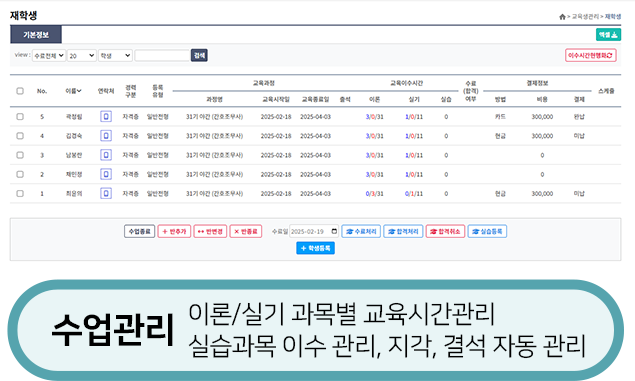Select the 기본정보 tab

click(36, 35)
